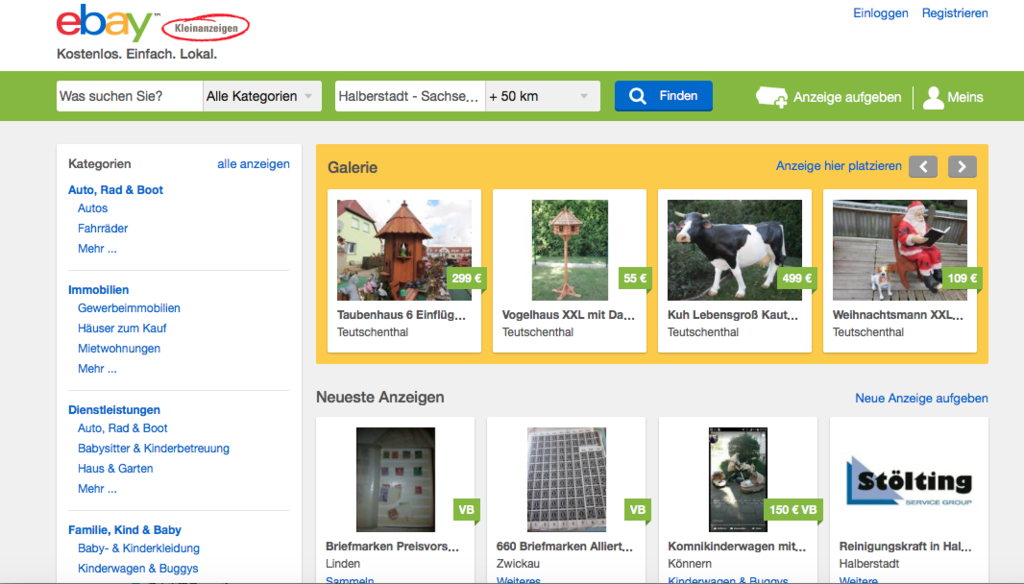Viewport: 1024px width, 584px height.
Task: Open the Meins menu
Action: tap(965, 97)
